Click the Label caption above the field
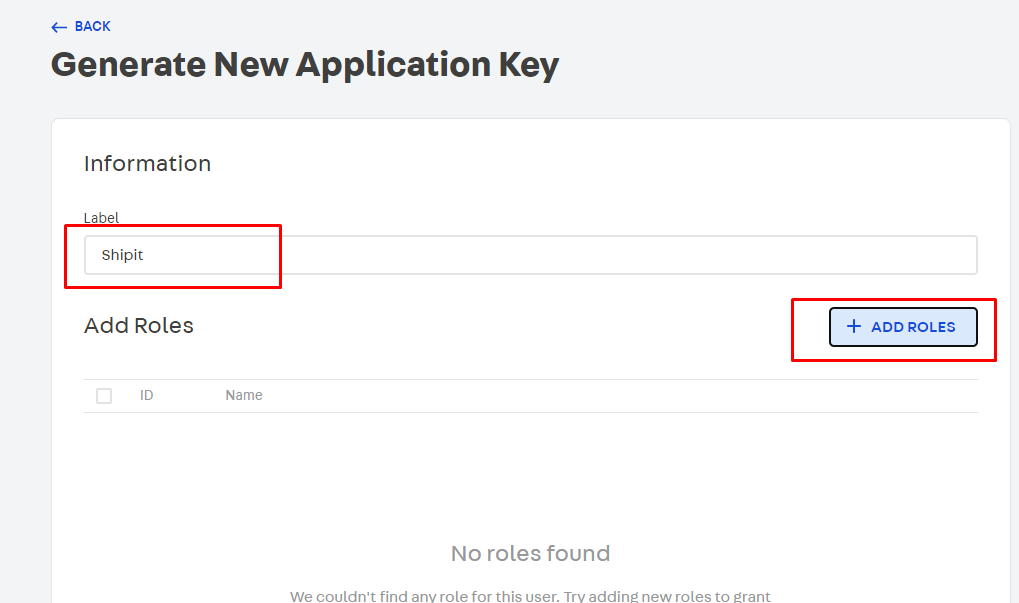1019x603 pixels. (x=101, y=218)
